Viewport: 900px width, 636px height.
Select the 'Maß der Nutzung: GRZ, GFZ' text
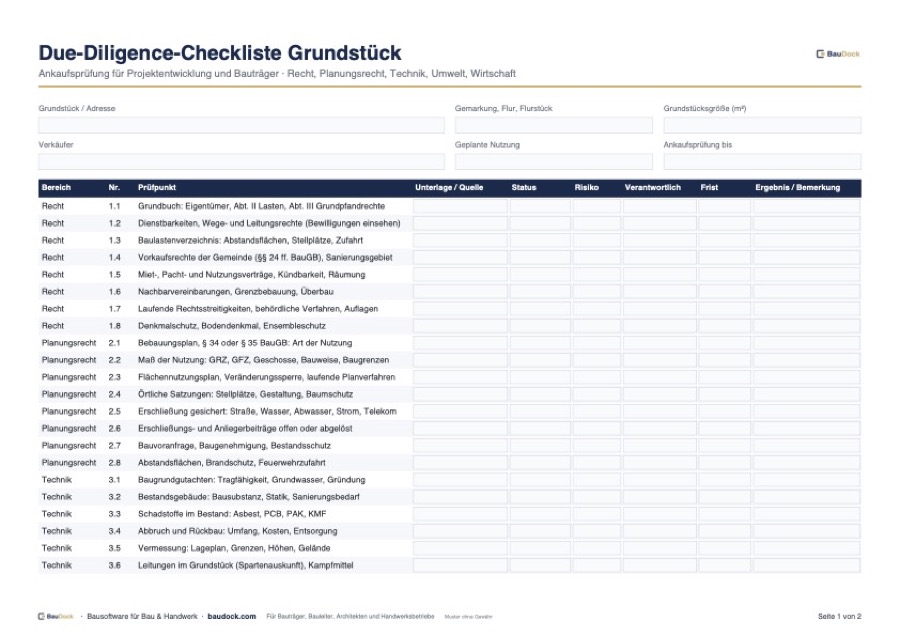263,360
